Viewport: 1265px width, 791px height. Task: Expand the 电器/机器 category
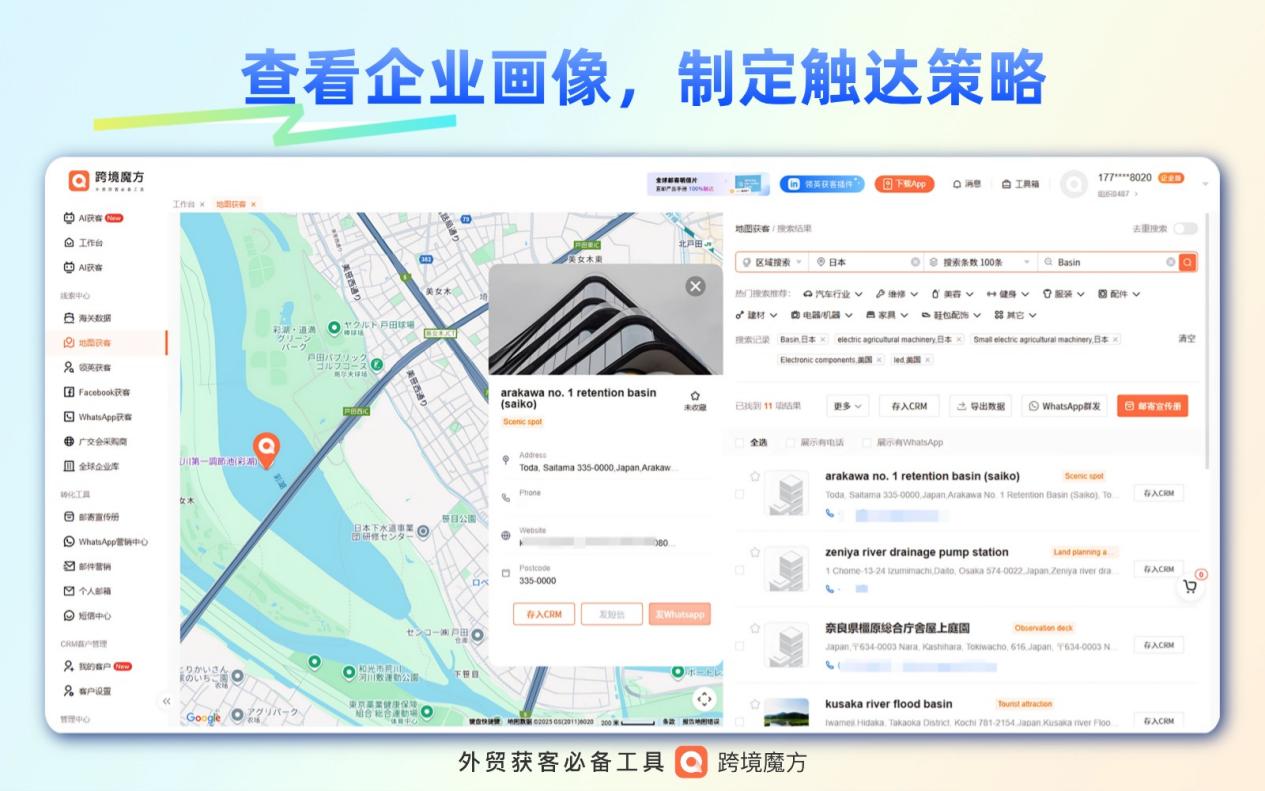point(822,315)
